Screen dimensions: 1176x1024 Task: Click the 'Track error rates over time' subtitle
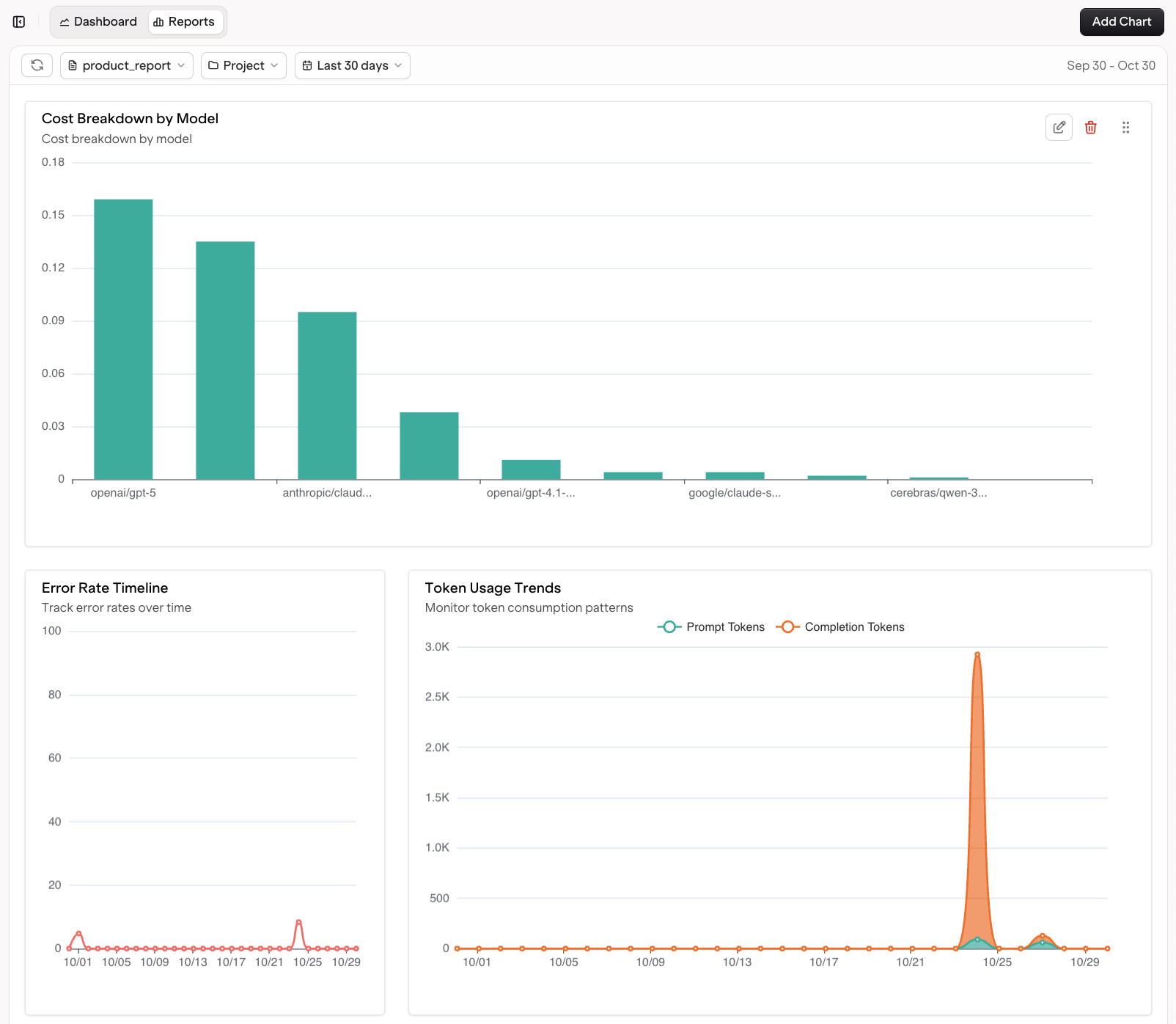coord(117,608)
